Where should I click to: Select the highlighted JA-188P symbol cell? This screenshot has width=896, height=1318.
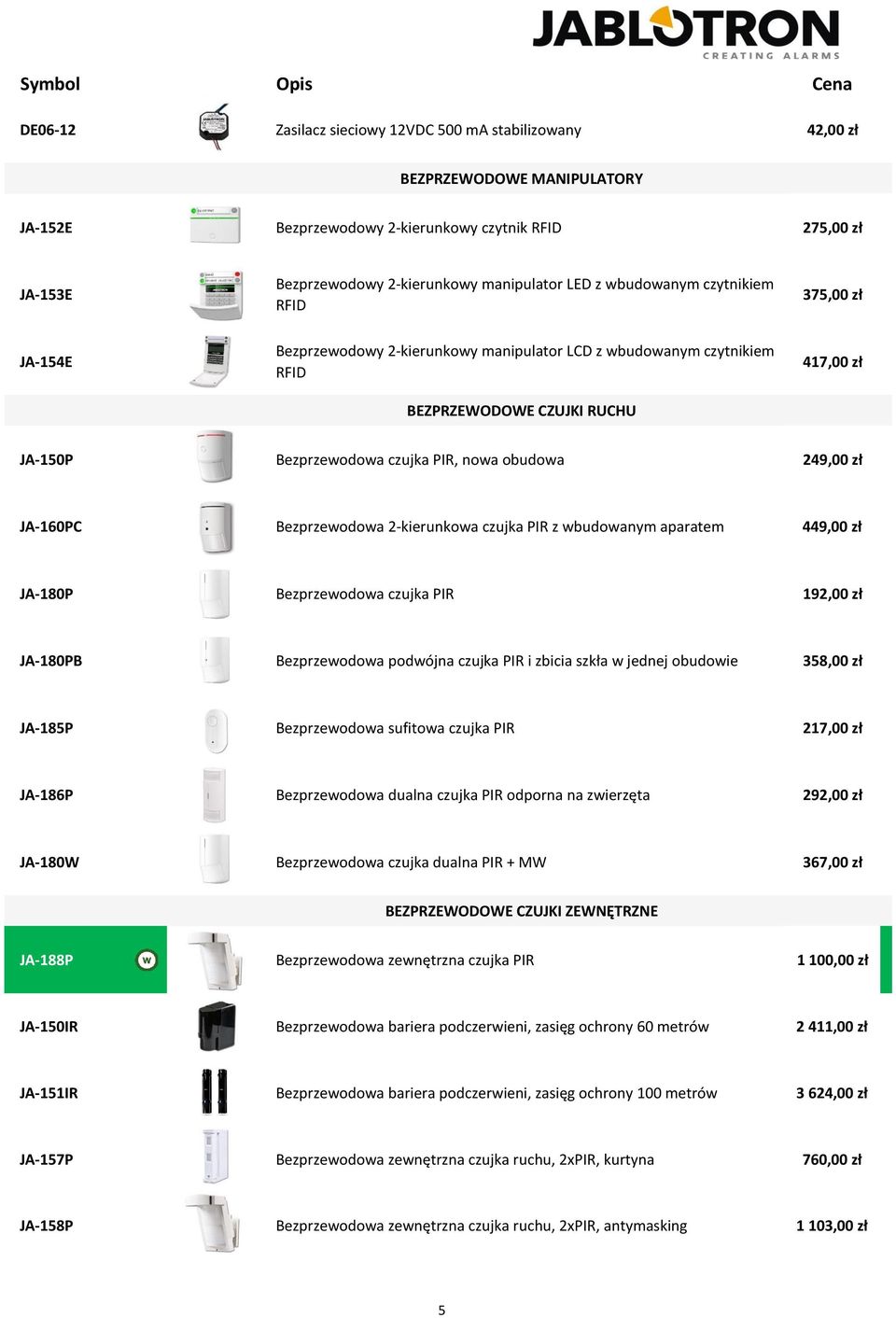[86, 960]
